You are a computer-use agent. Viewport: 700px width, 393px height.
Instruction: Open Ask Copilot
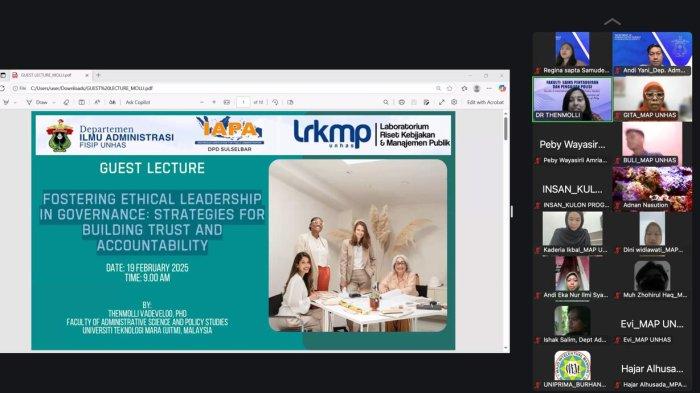[x=138, y=102]
